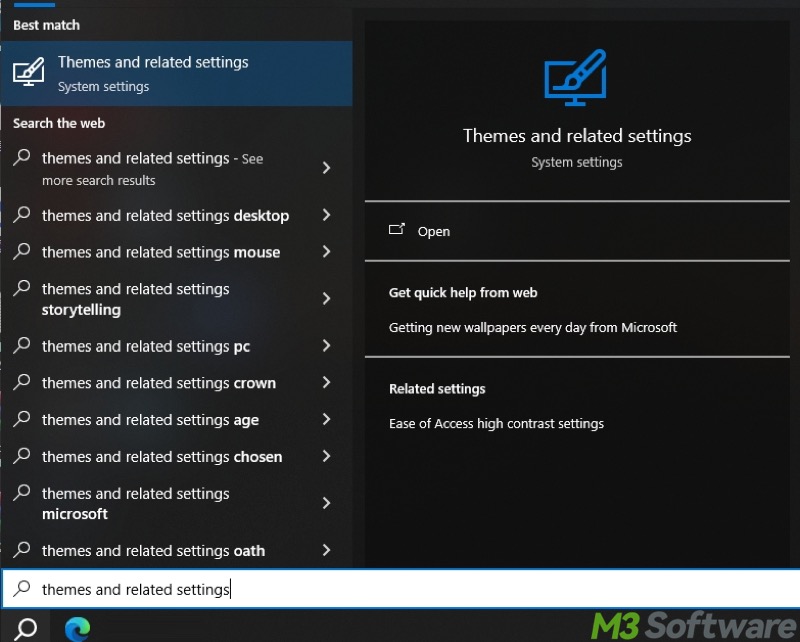Open Themes and related settings best match
Screen dimensions: 800x642
(177, 73)
